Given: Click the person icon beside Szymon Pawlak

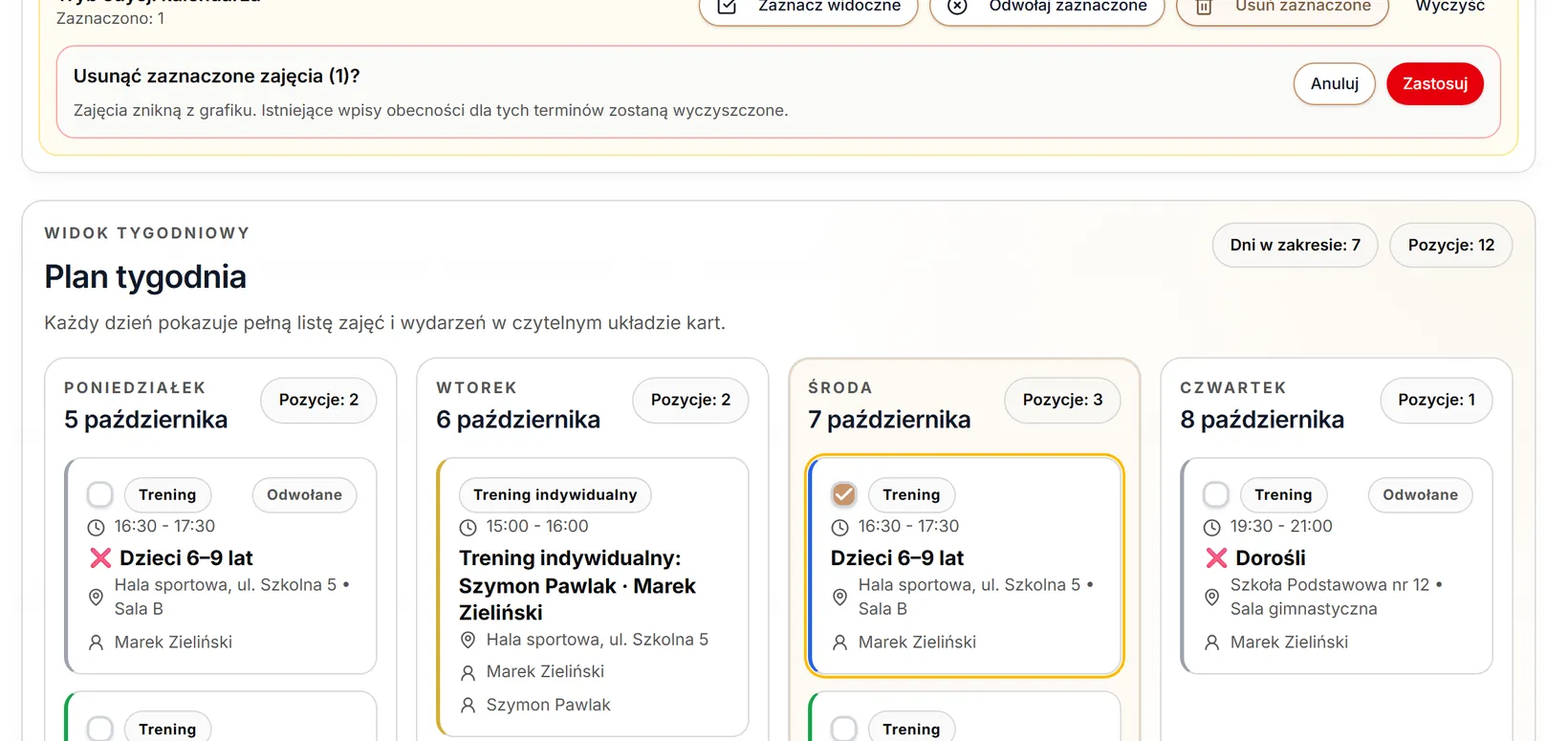Looking at the screenshot, I should [468, 706].
